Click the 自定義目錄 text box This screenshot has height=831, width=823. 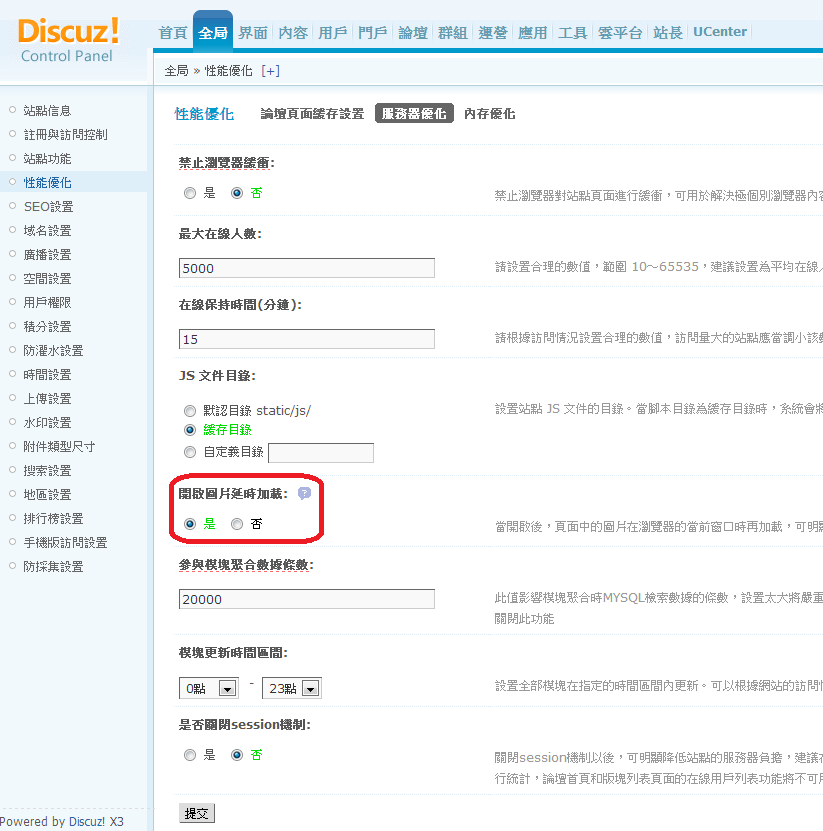point(320,452)
